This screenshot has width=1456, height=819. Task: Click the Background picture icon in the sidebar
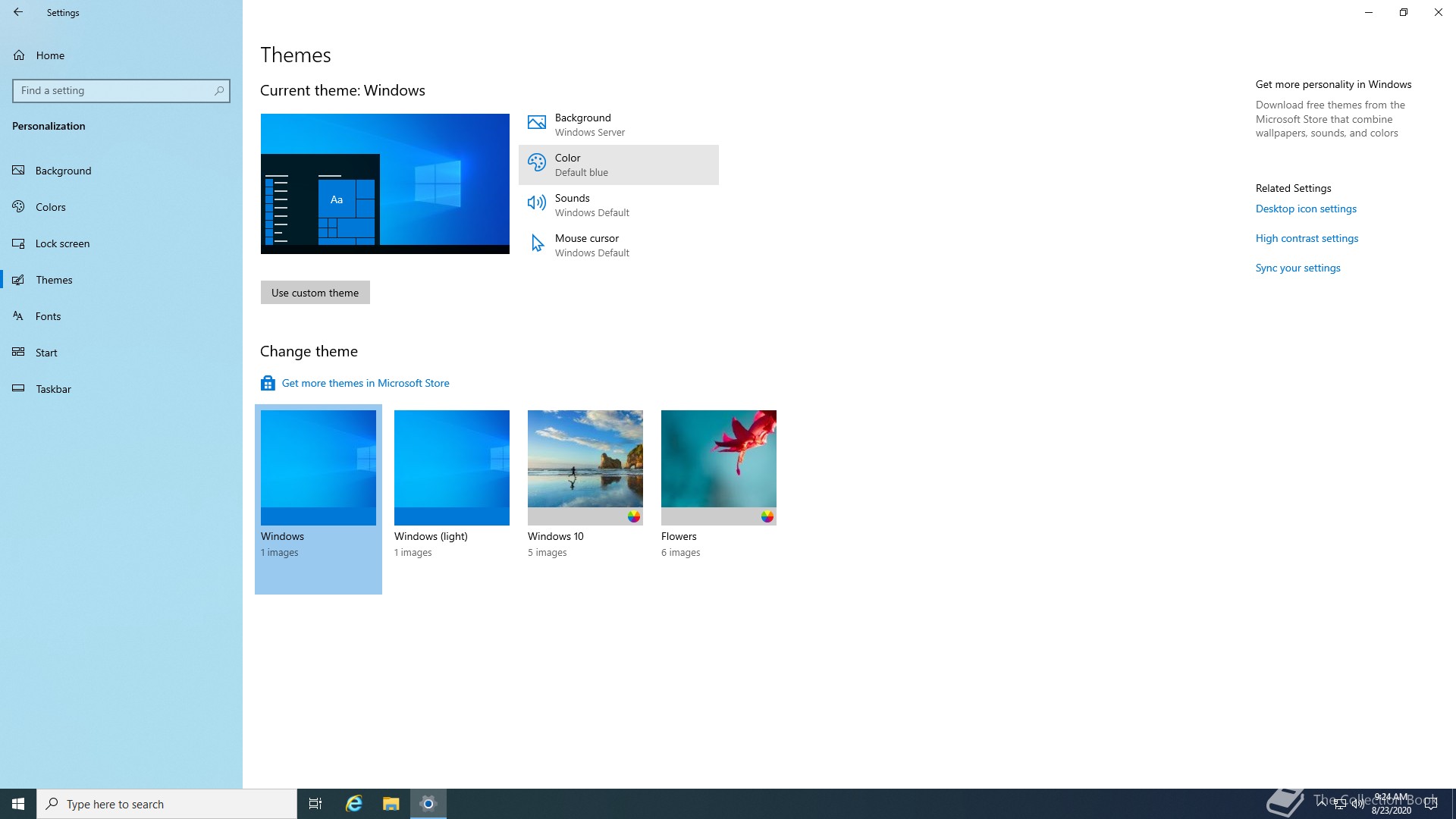coord(18,170)
